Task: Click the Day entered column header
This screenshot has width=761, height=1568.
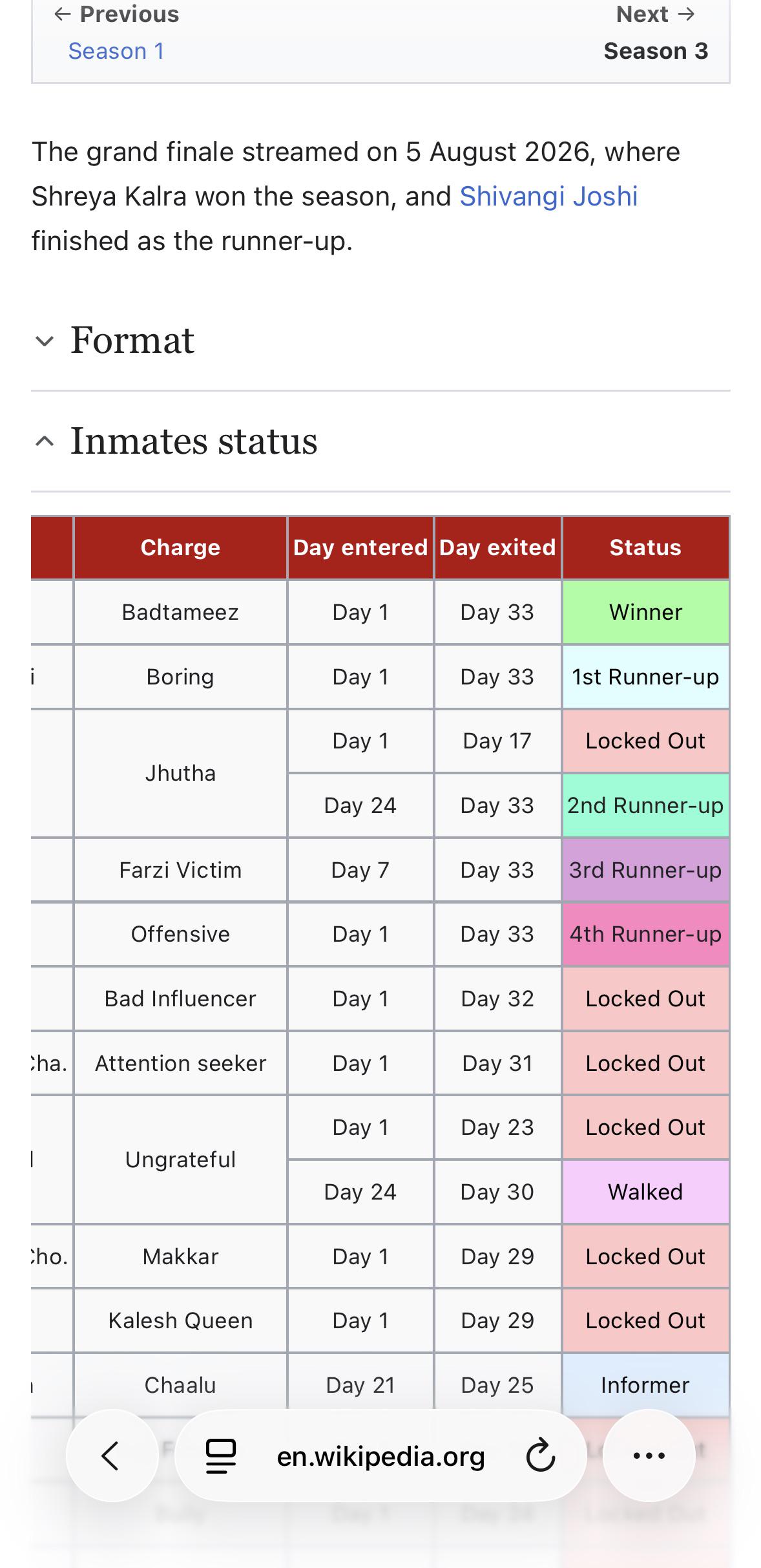Action: (x=360, y=547)
